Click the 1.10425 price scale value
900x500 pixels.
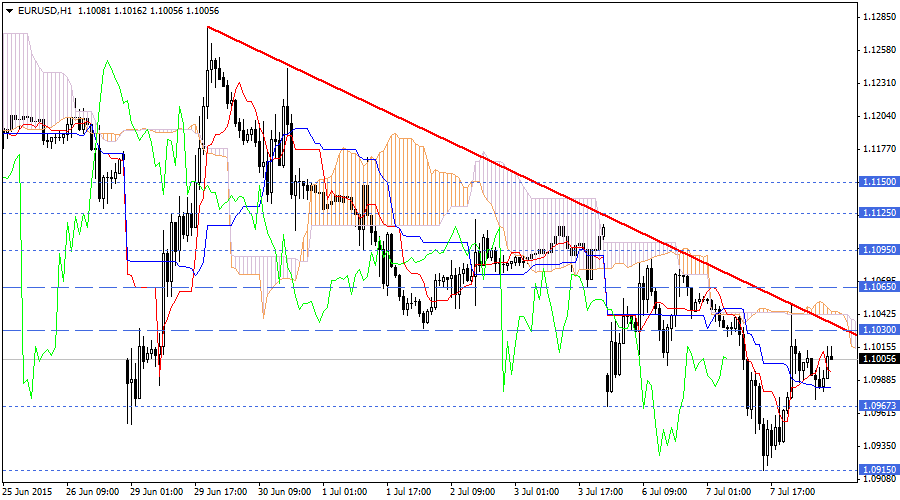click(879, 313)
